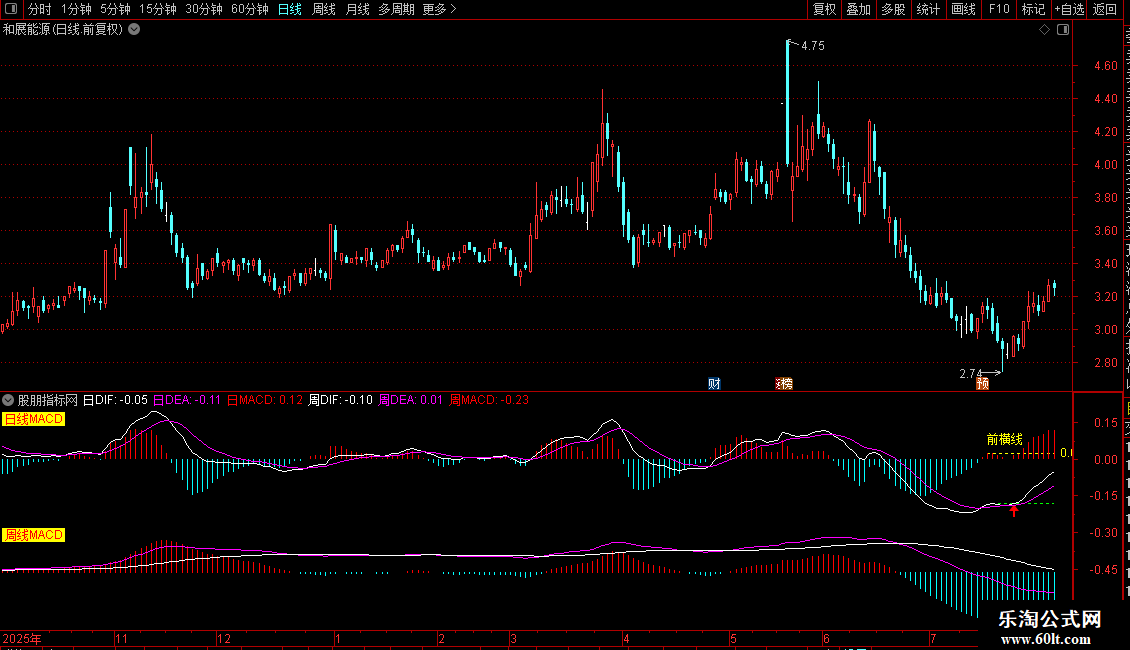
Task: Select the 15分钟 period tab
Action: point(157,9)
